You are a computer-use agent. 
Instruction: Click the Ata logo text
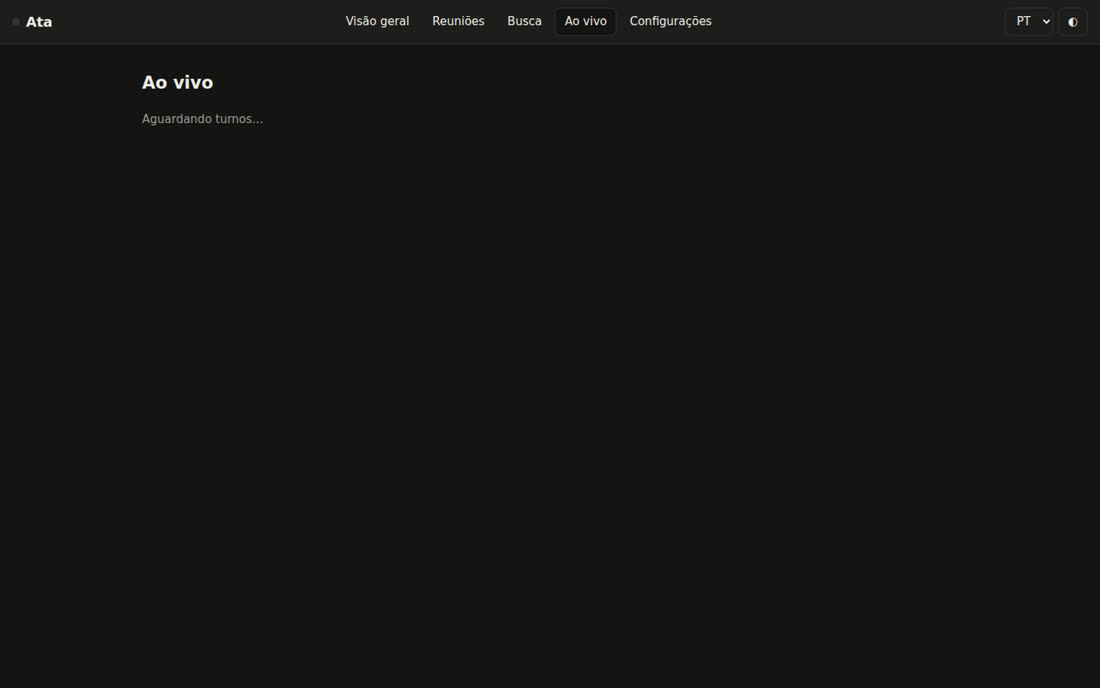pyautogui.click(x=39, y=22)
